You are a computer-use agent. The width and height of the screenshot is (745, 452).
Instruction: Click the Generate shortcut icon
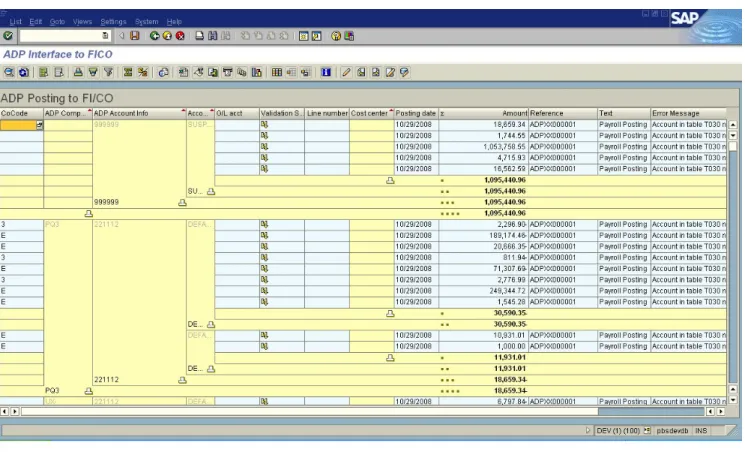[x=316, y=36]
